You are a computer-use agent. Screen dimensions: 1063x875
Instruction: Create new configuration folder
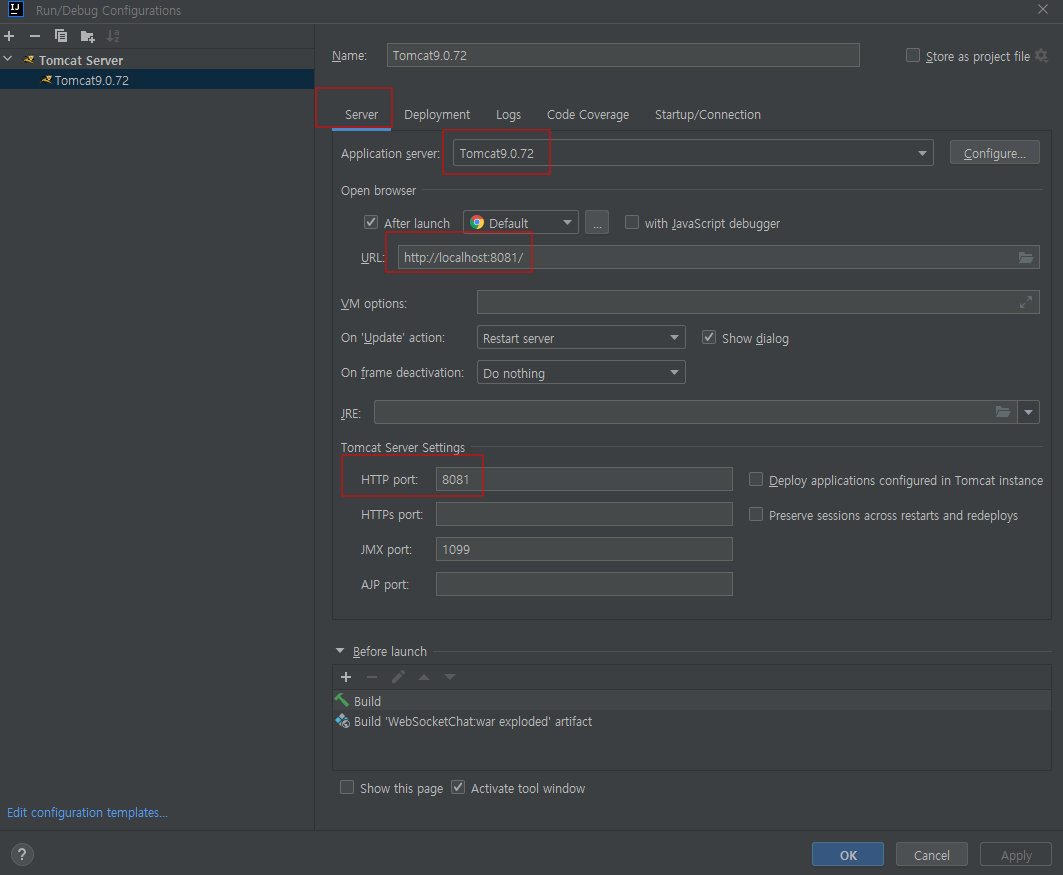coord(87,36)
